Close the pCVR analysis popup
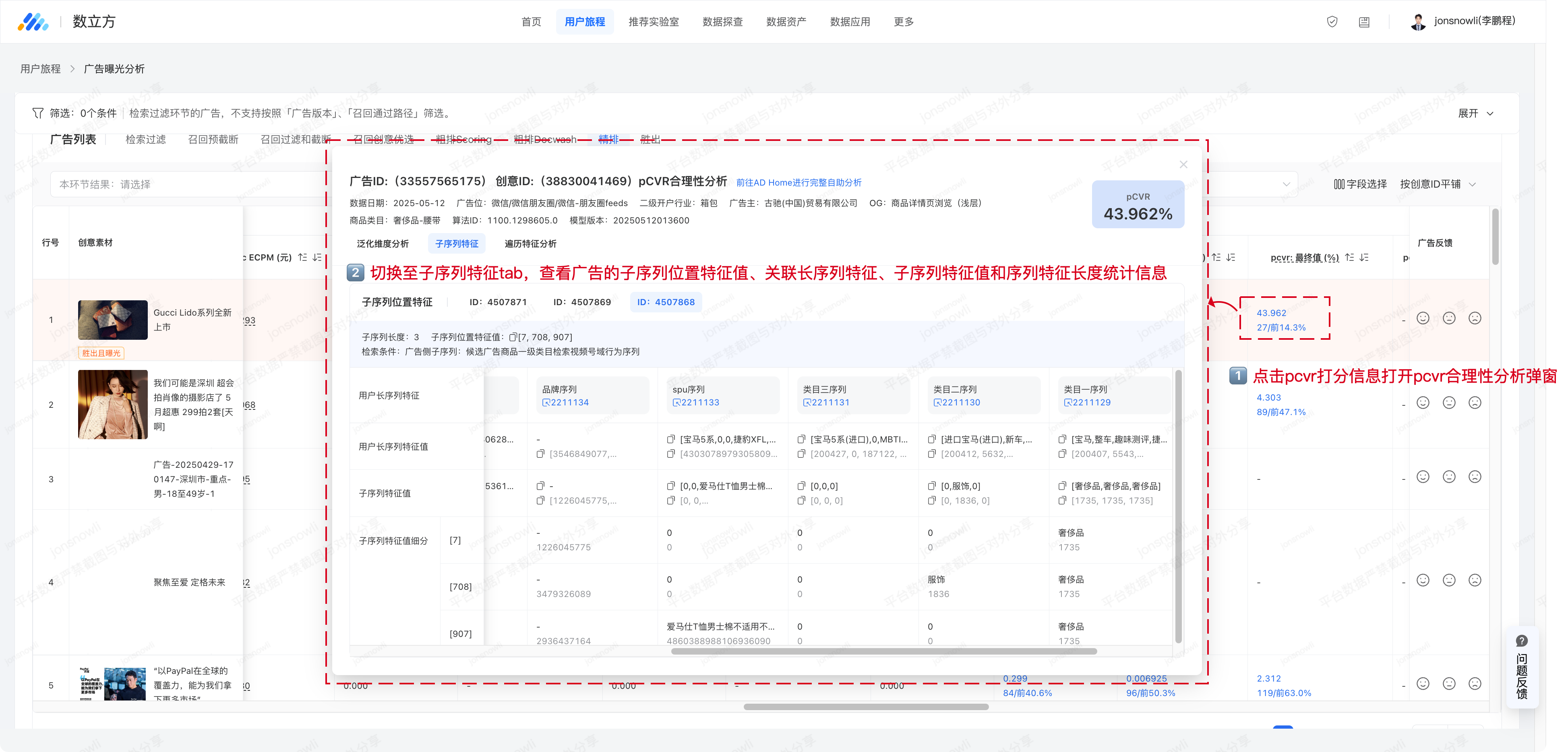 pyautogui.click(x=1183, y=164)
